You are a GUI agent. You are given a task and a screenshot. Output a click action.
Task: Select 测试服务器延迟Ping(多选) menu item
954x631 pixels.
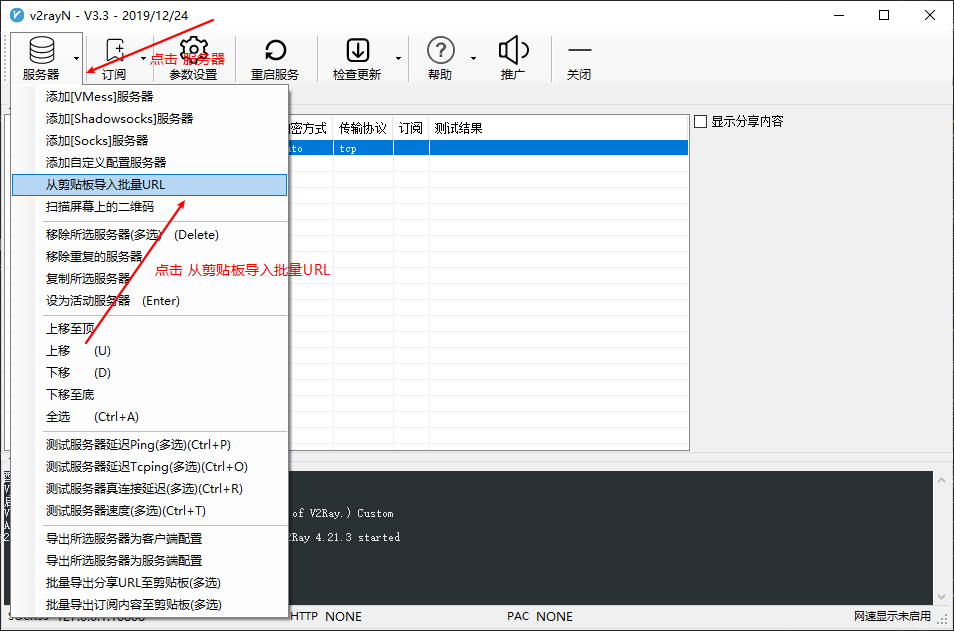[x=150, y=445]
